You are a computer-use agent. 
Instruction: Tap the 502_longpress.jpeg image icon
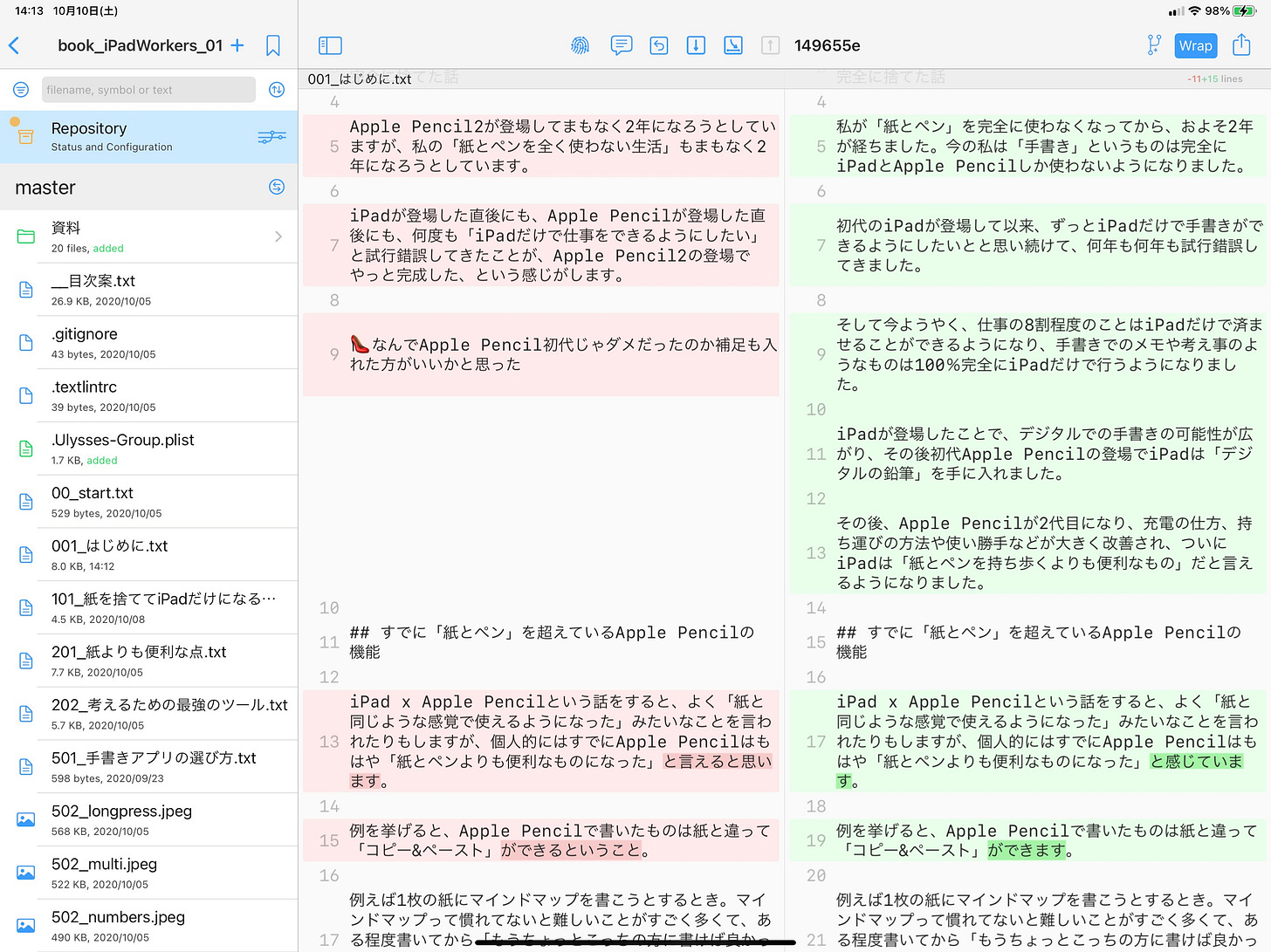coord(26,819)
